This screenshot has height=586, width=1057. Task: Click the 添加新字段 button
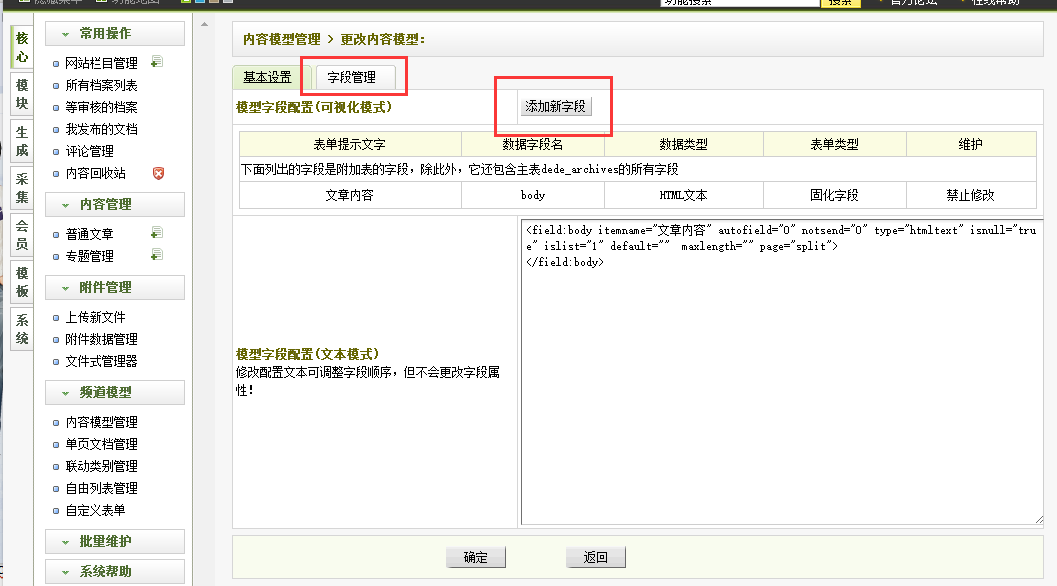[x=555, y=107]
